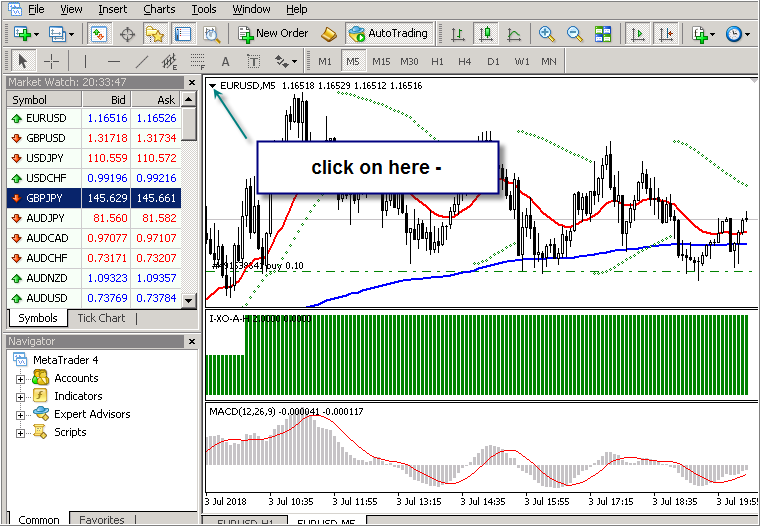Select the Fibonacci Retracement tool
The width and height of the screenshot is (760, 526).
pyautogui.click(x=197, y=61)
